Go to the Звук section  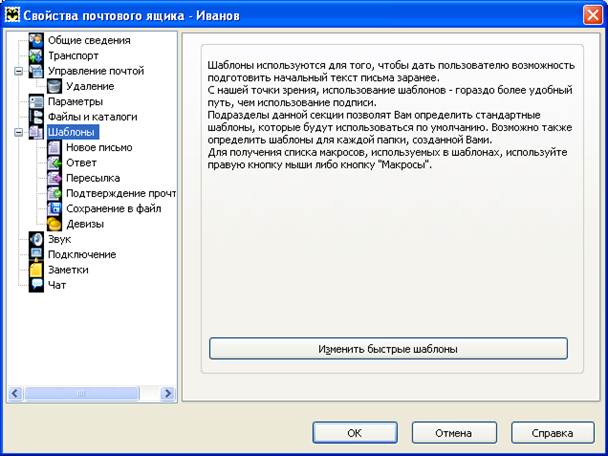59,239
